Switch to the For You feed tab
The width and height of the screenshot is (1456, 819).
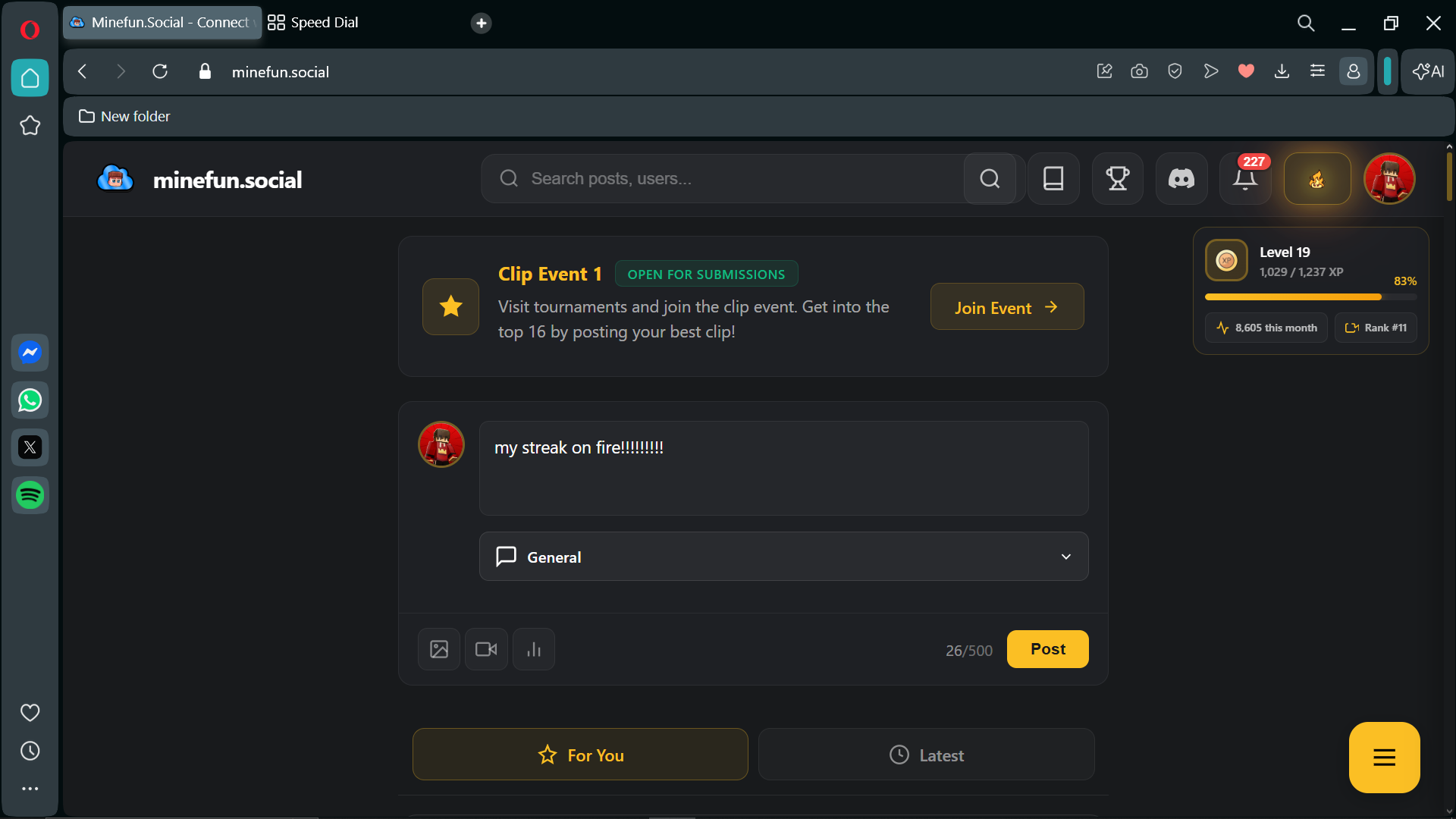[580, 755]
